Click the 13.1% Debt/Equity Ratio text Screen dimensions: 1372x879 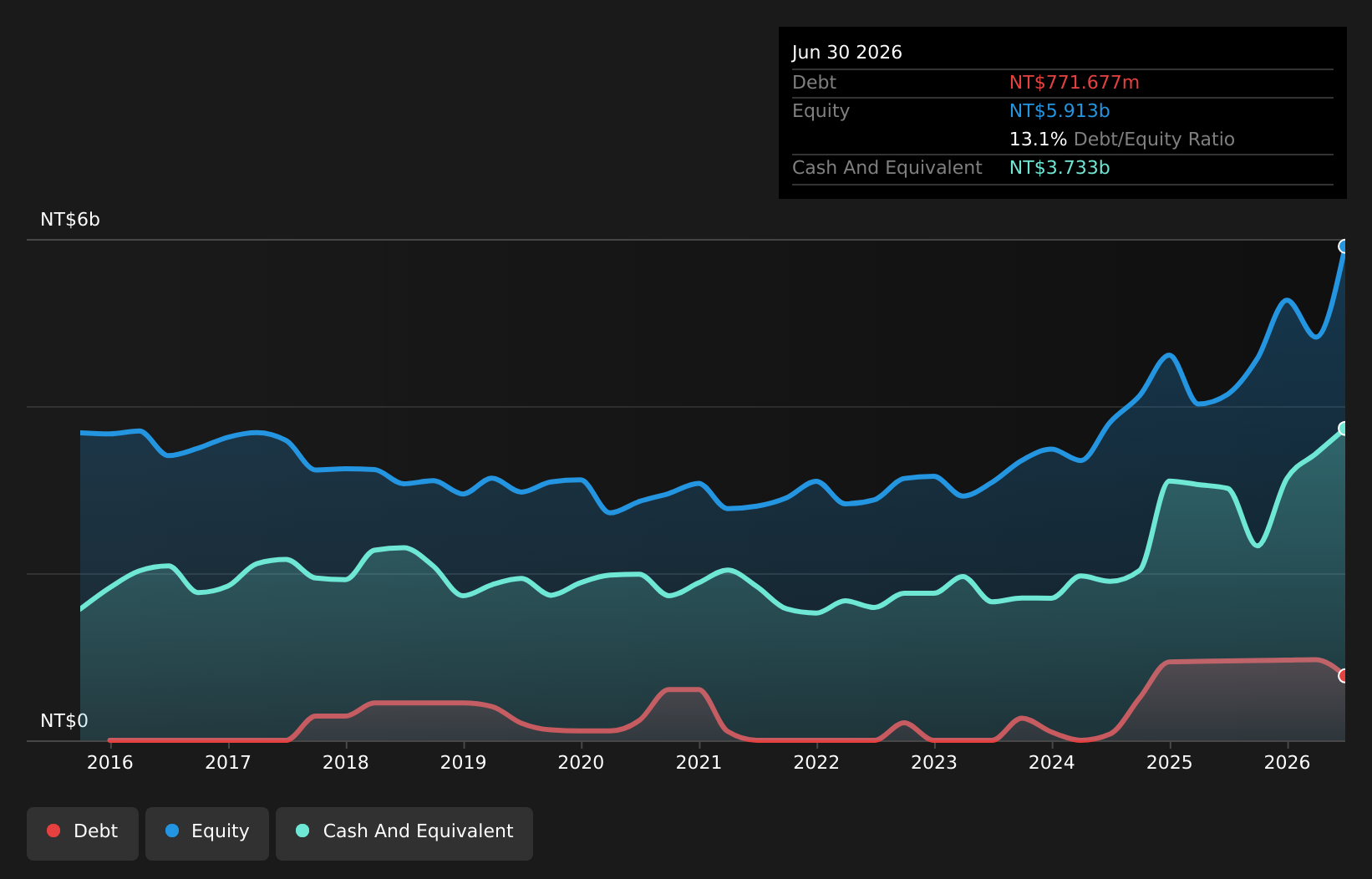(x=1122, y=140)
